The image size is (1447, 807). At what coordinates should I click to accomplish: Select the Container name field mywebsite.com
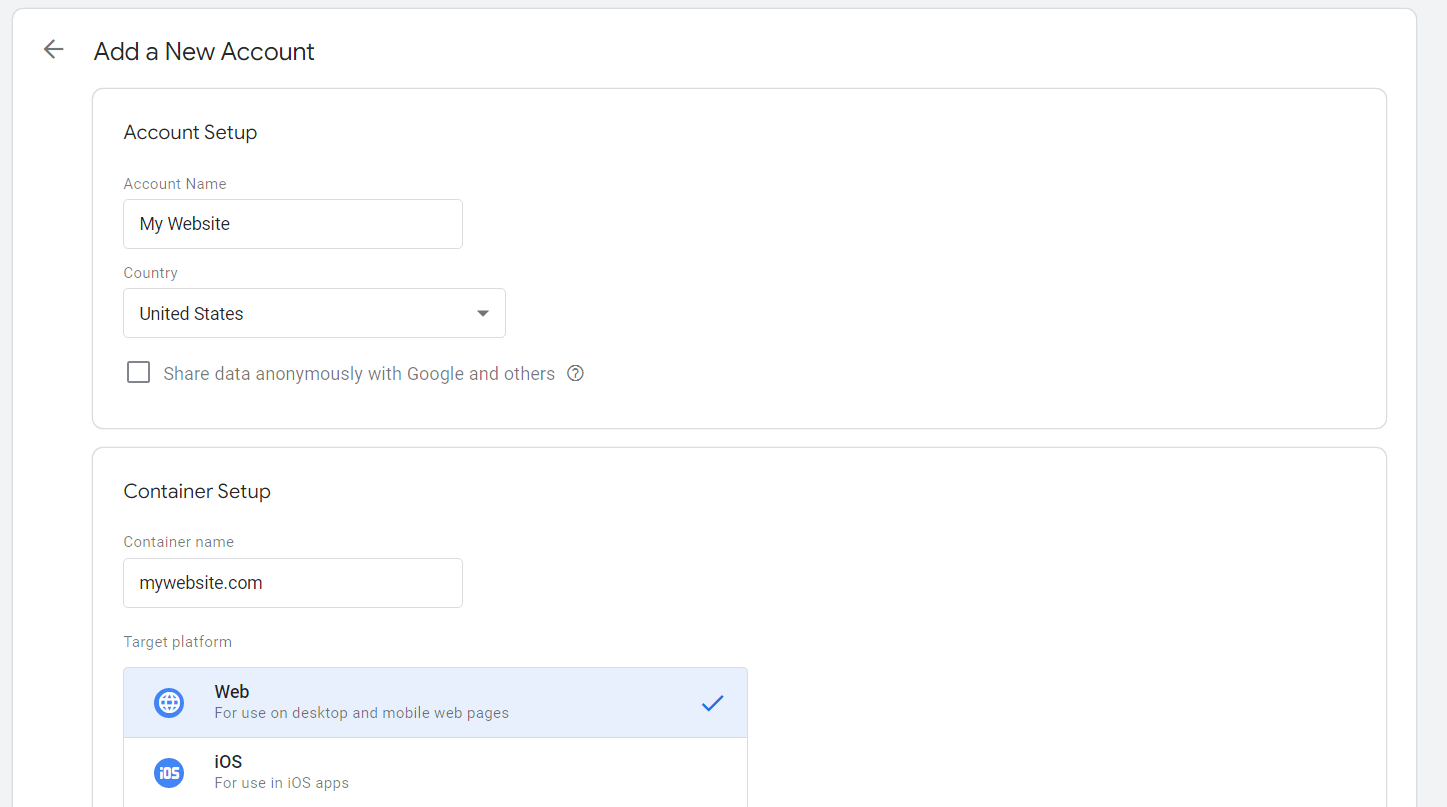click(292, 582)
